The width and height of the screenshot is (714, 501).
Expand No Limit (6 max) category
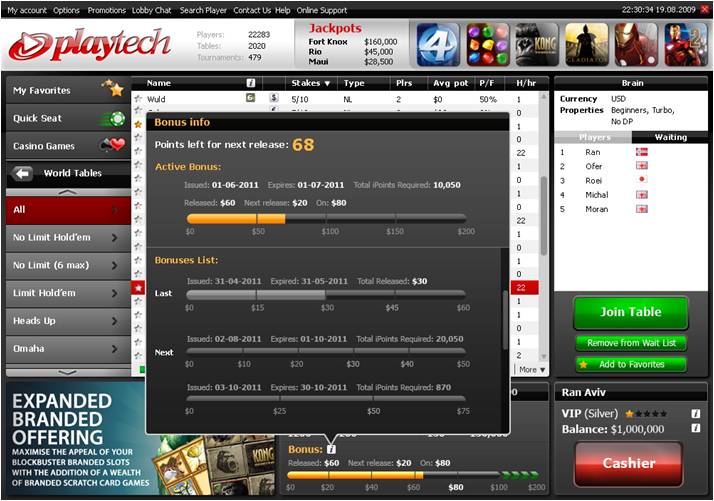(x=114, y=266)
